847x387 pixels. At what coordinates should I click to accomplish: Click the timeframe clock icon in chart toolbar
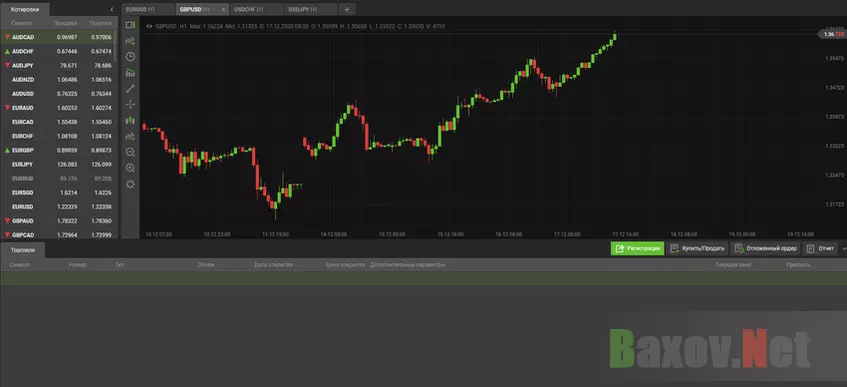coord(130,57)
